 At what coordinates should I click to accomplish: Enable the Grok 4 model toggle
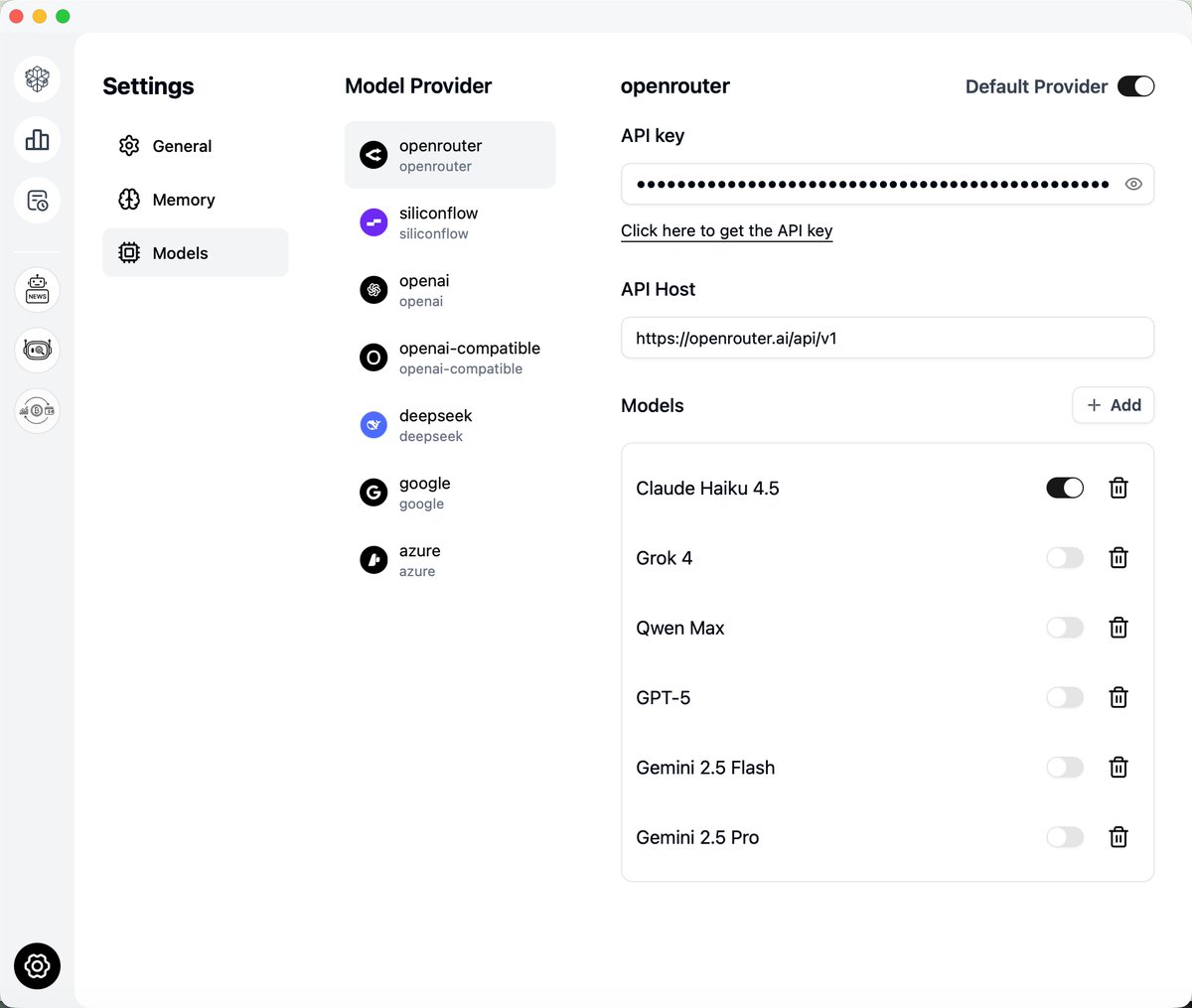1065,558
